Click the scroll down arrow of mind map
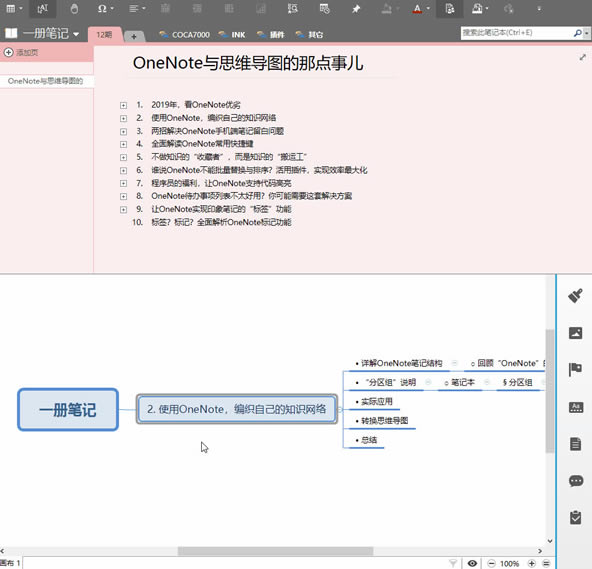This screenshot has height=569, width=592. click(550, 541)
